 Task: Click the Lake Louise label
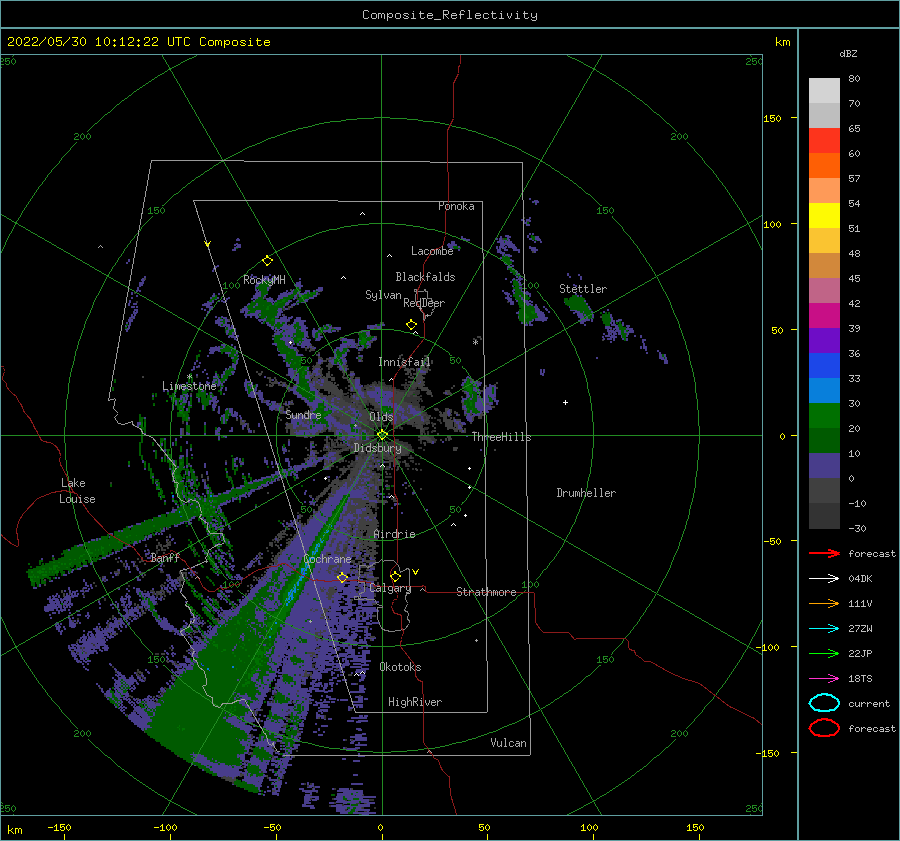77,491
